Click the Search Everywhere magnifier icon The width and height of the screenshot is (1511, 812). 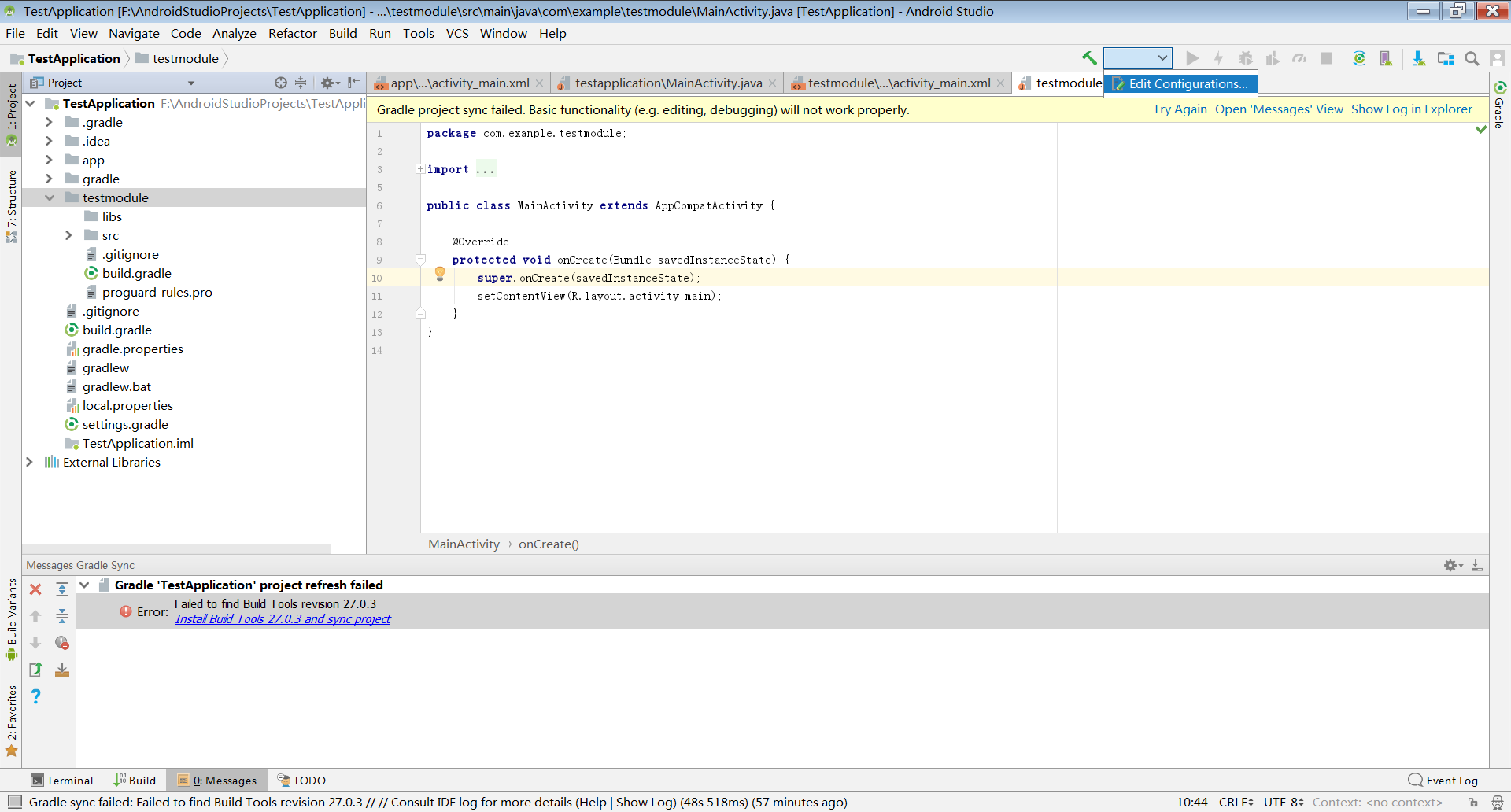(1472, 58)
